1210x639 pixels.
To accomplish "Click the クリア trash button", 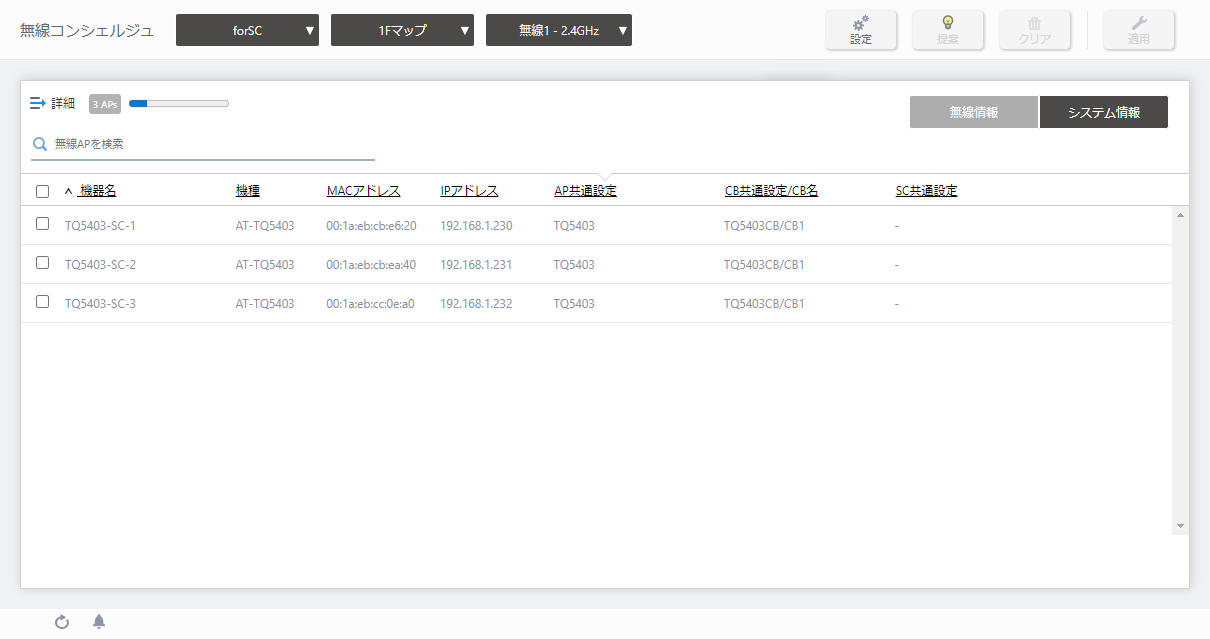I will 1035,30.
